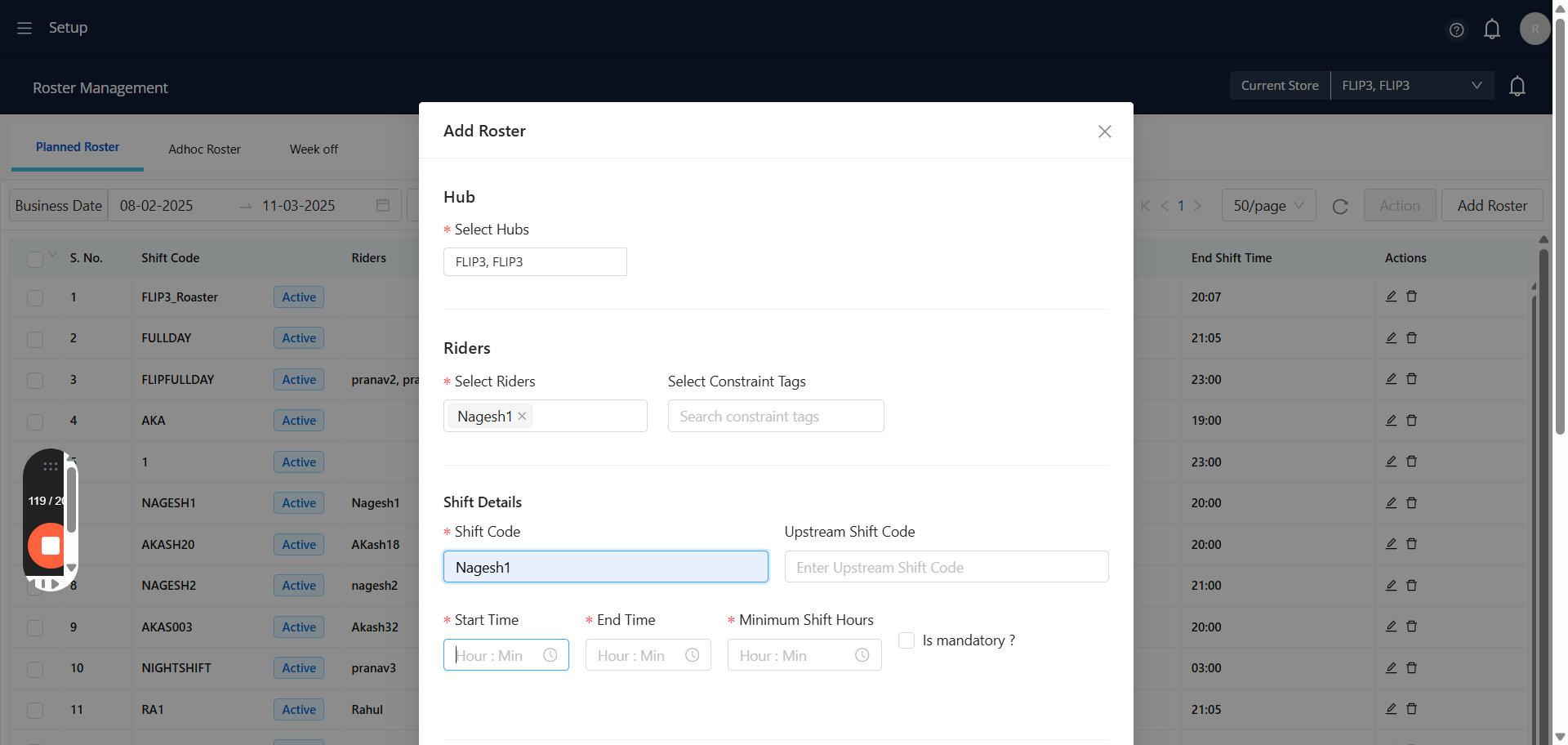Toggle the select-all checkbox in table header
The image size is (1568, 745).
coord(35,259)
